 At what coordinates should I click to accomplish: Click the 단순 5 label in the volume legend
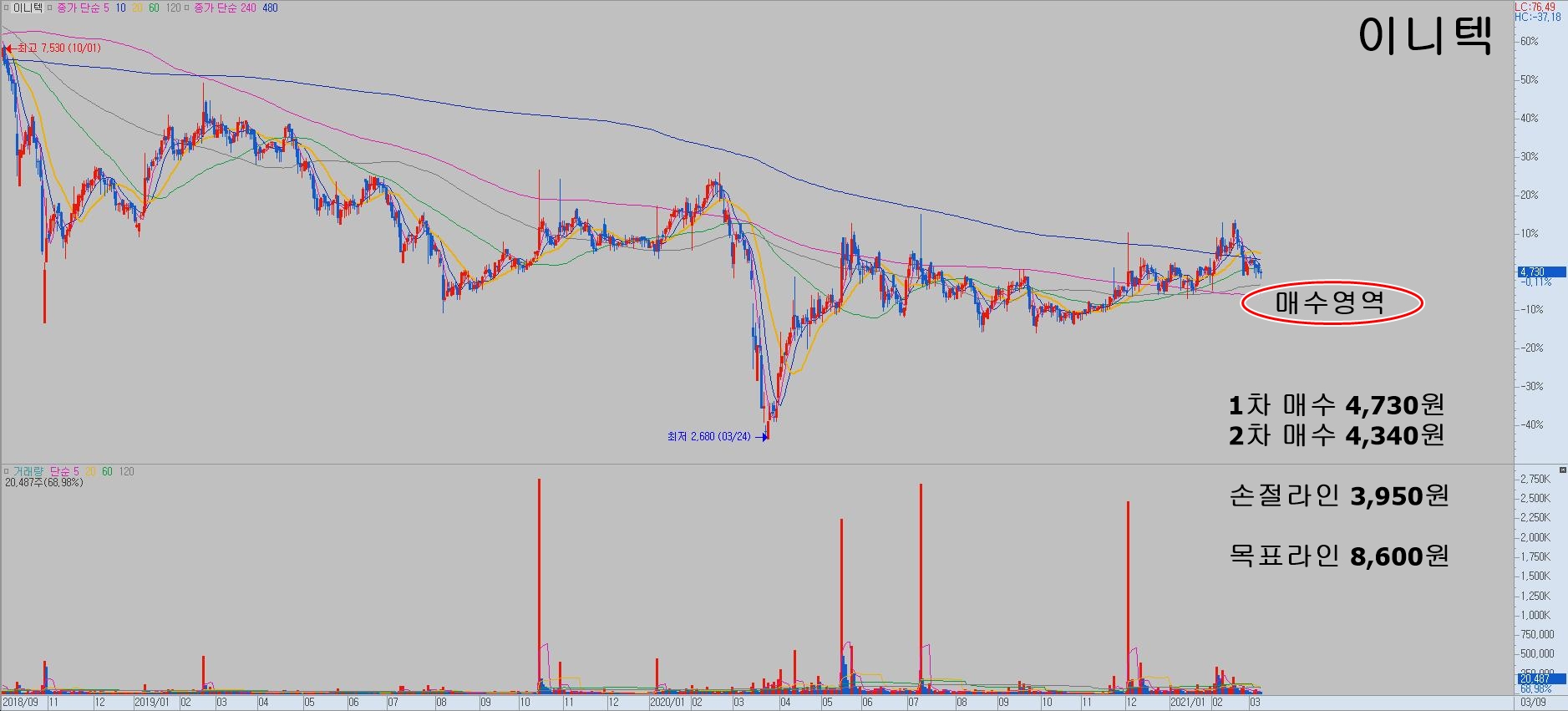[64, 471]
